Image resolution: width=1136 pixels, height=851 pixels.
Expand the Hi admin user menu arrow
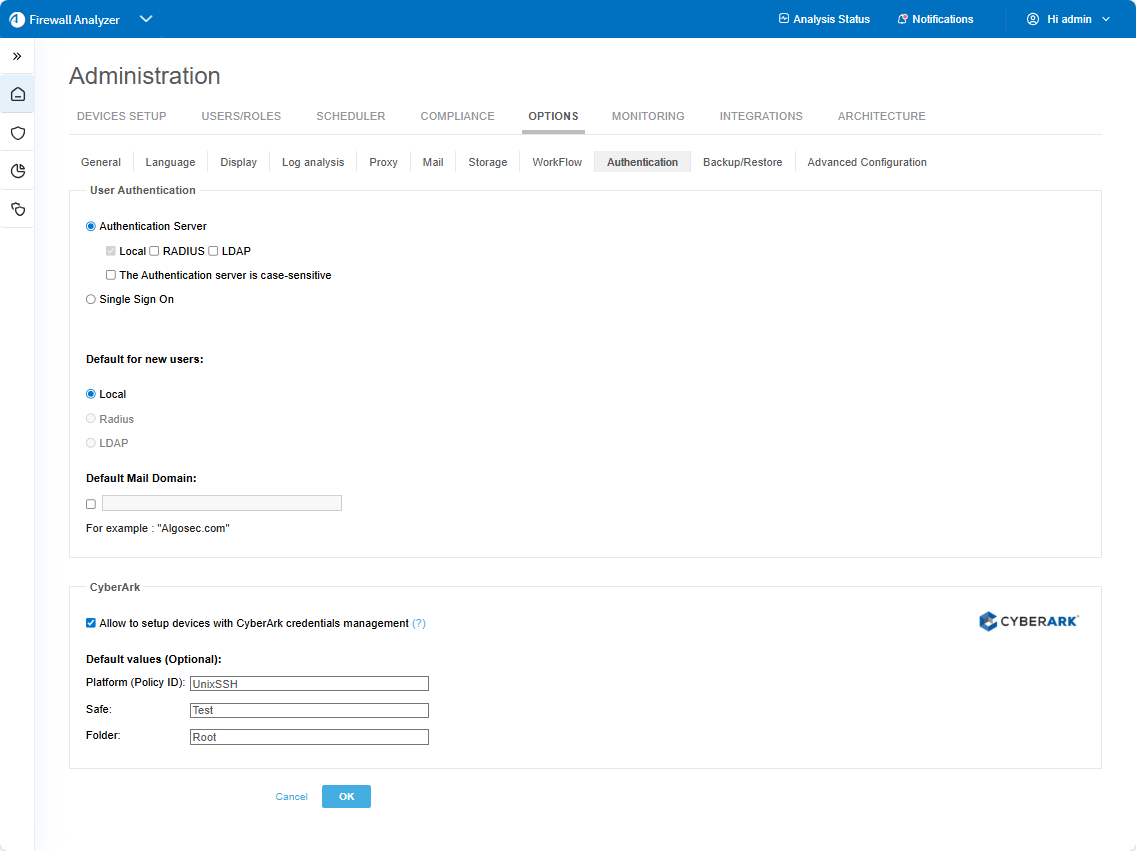tap(1106, 19)
